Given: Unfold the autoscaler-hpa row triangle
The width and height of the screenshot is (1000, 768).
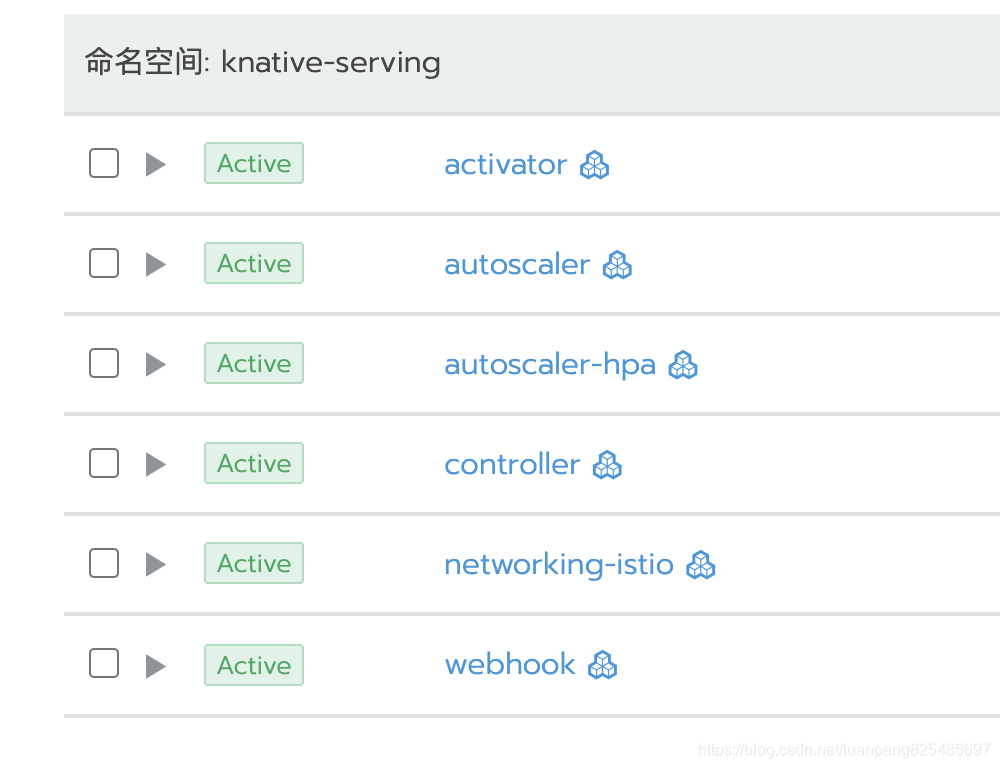Looking at the screenshot, I should (x=156, y=365).
